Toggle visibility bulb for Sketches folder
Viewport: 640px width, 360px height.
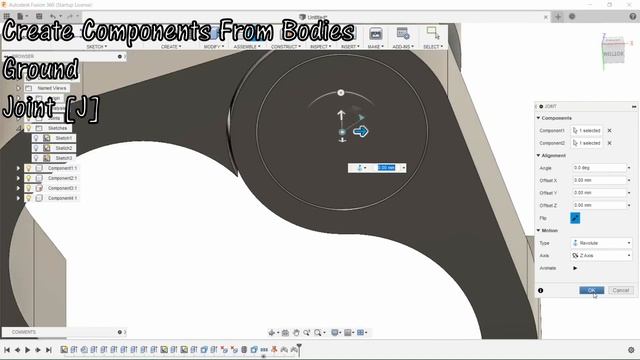click(x=29, y=128)
